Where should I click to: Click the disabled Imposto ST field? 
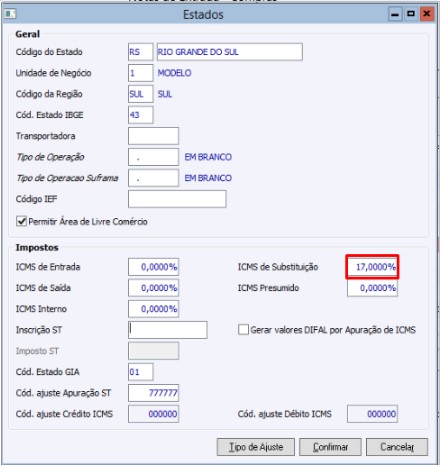[x=153, y=351]
